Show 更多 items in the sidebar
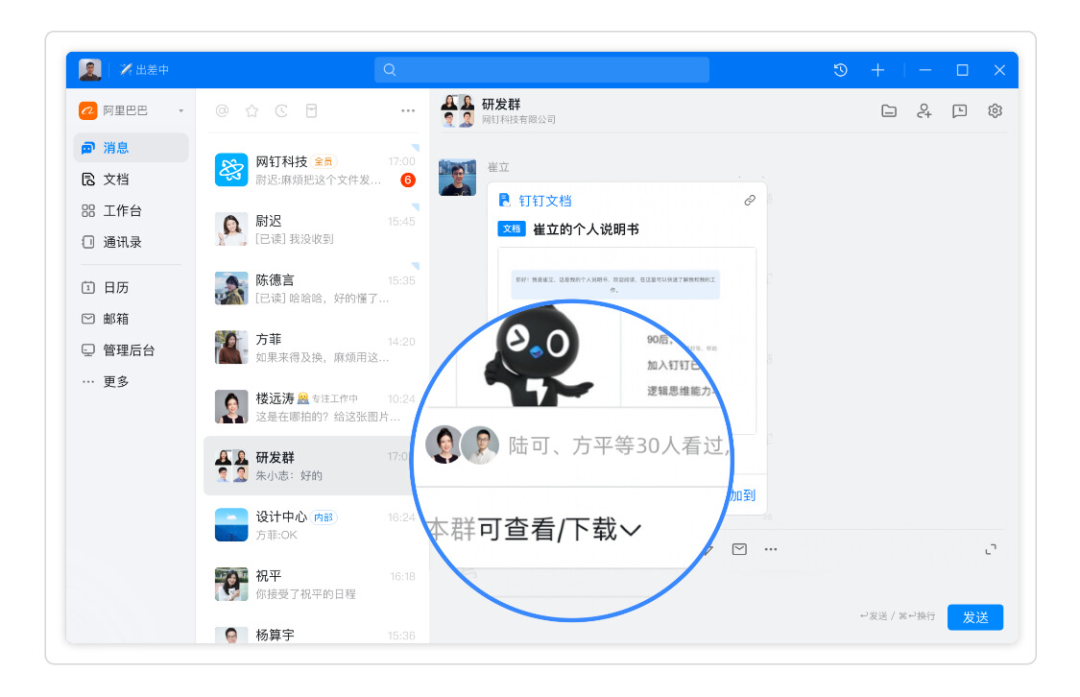 click(x=131, y=382)
